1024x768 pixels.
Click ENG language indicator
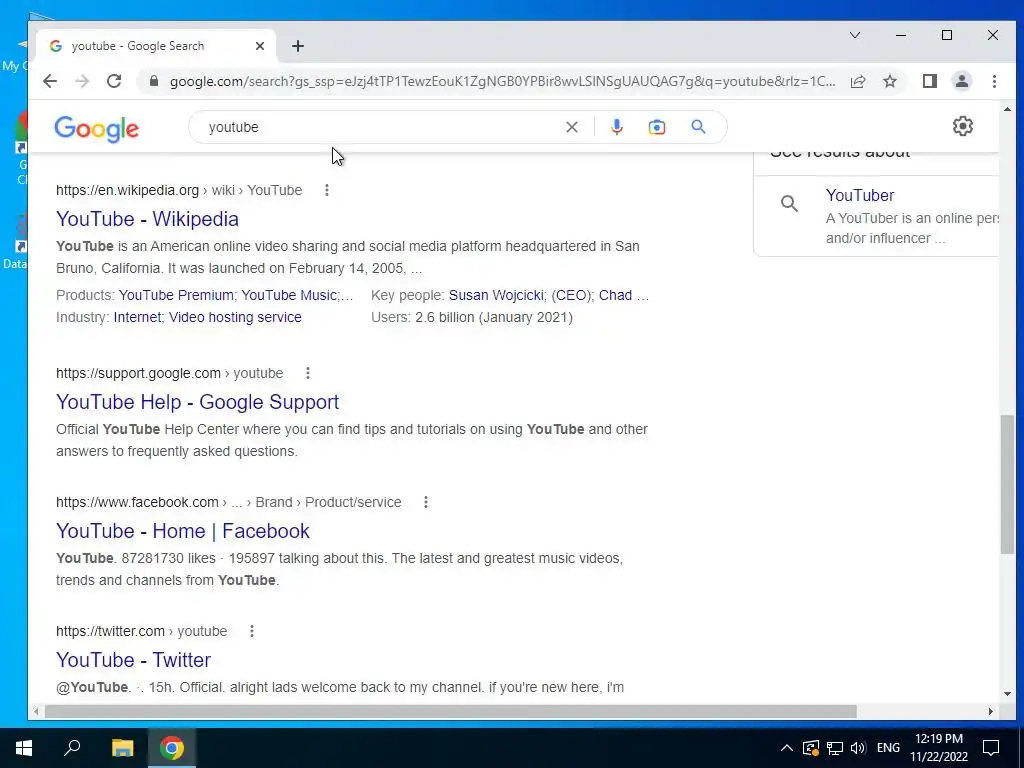point(888,748)
